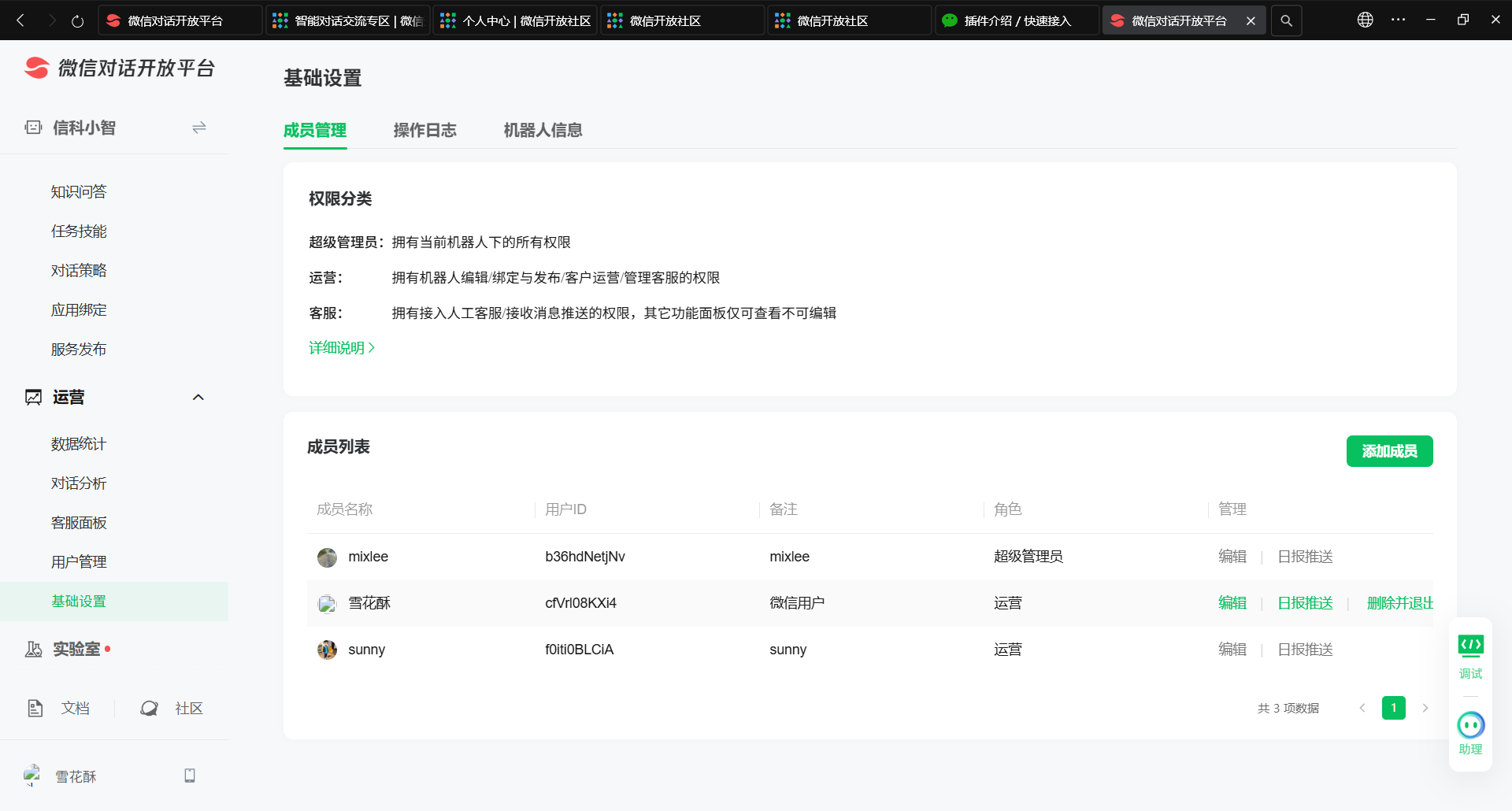Click the 文档 document icon

coord(35,709)
